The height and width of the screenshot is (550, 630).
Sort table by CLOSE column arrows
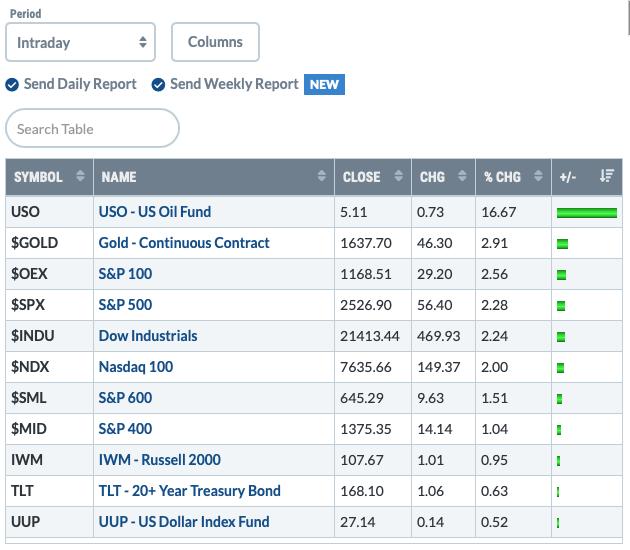click(399, 176)
